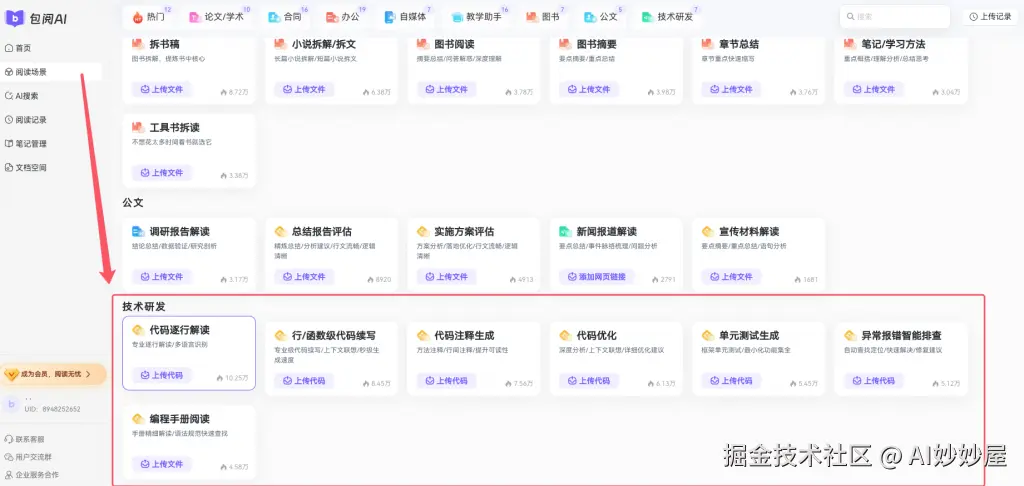1024x486 pixels.
Task: Click 上传文件 under 编程手册阅读
Action: 162,464
